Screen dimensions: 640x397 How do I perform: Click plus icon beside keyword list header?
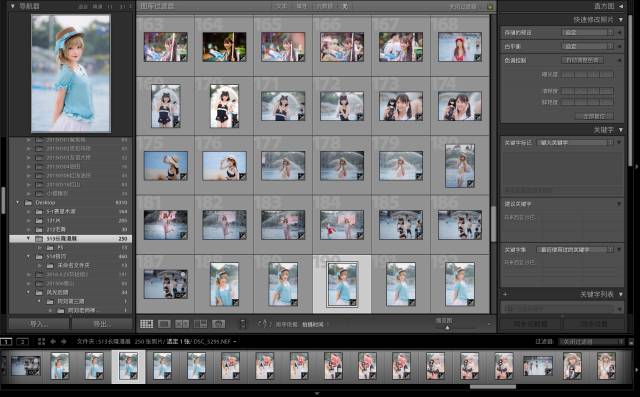click(x=505, y=294)
